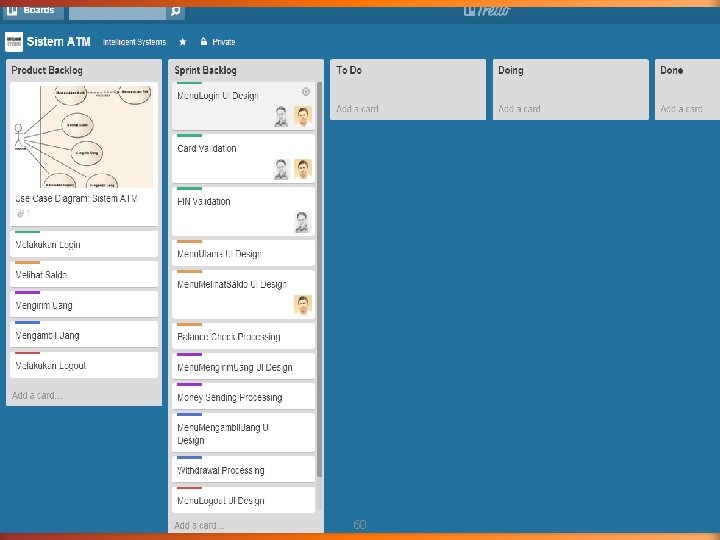Viewport: 720px width, 540px height.
Task: Click orange member avatar on MenuLogin card
Action: click(x=303, y=116)
